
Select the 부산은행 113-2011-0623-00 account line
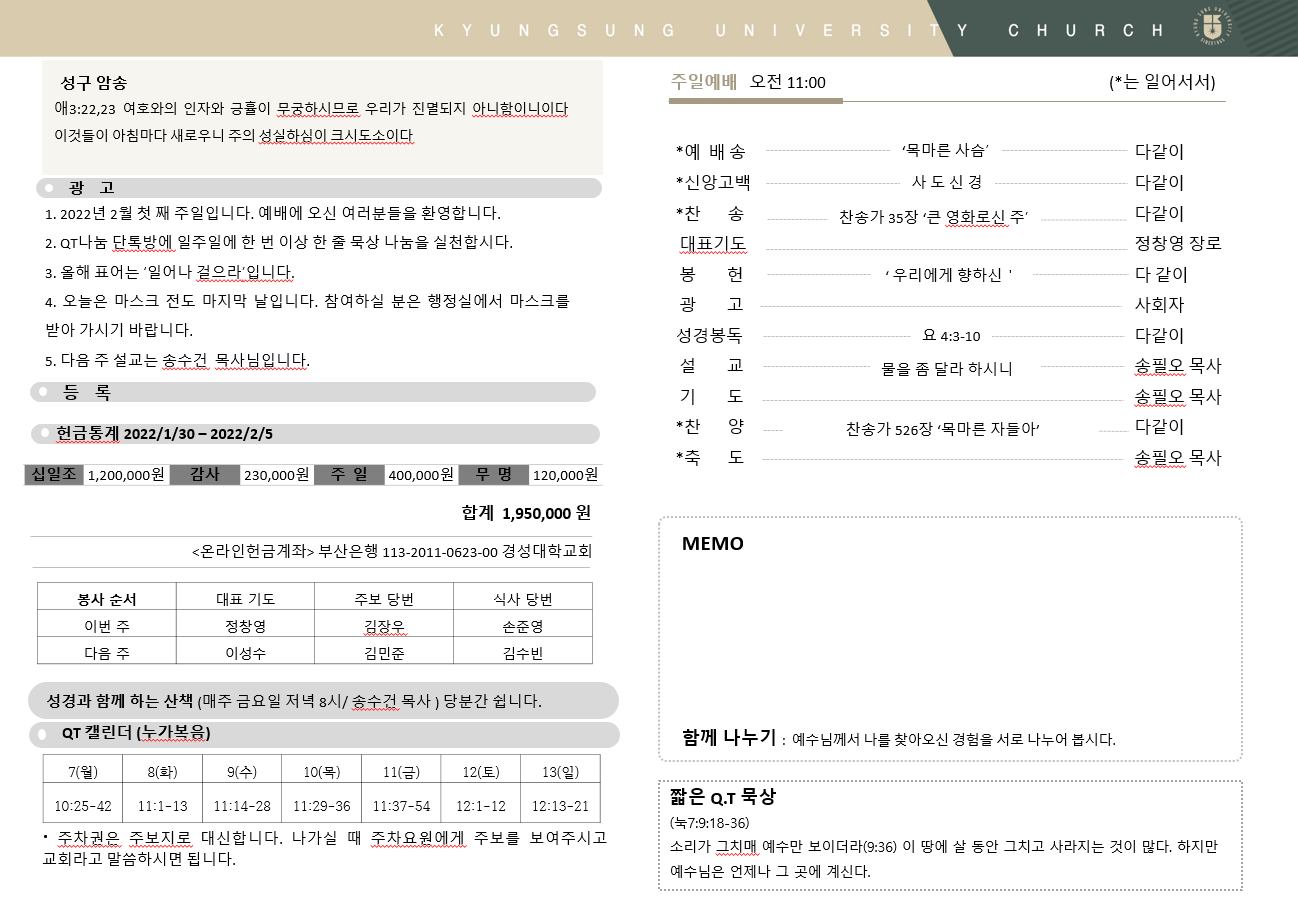coord(392,551)
